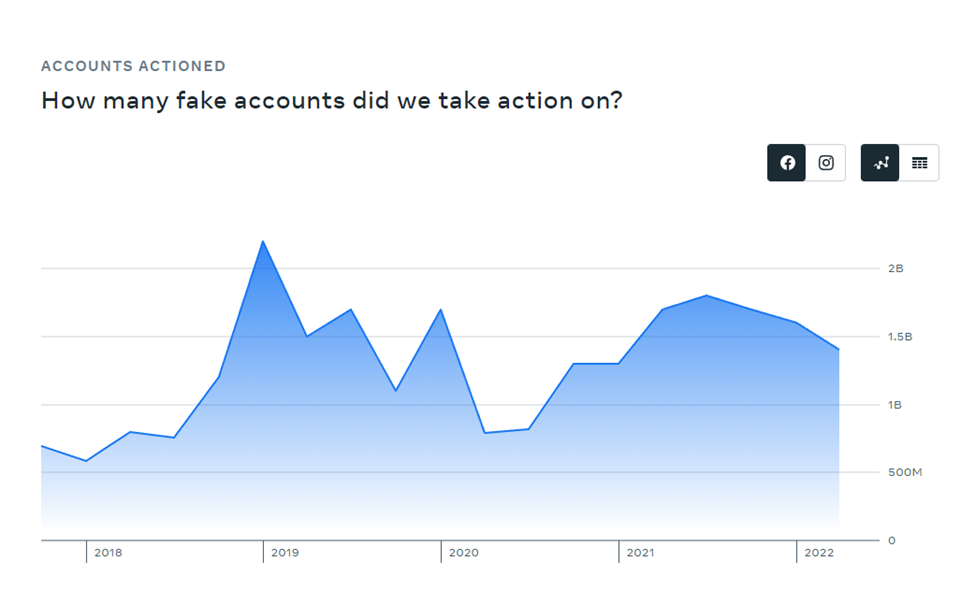Click the highest spike in early 2019
The width and height of the screenshot is (975, 605).
[262, 240]
